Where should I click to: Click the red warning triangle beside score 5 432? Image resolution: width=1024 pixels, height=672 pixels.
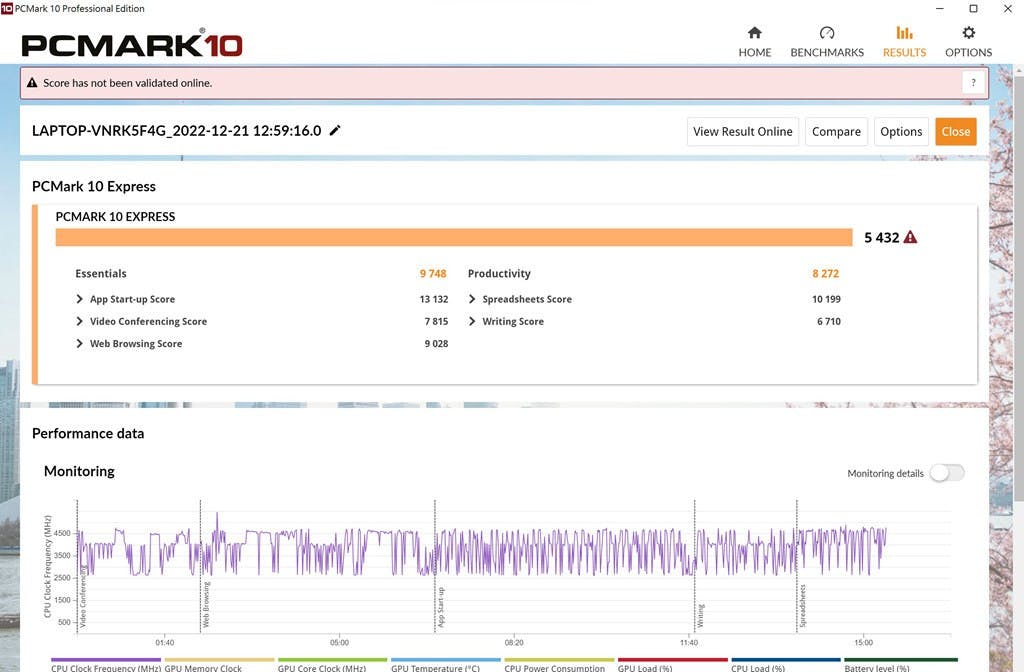(910, 238)
